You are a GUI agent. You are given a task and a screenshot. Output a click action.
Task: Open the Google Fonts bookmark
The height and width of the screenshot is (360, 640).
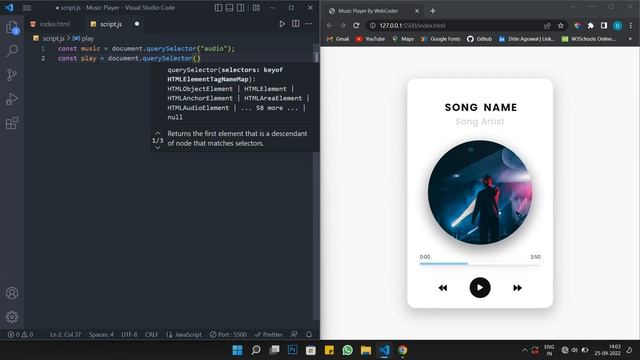pos(440,39)
